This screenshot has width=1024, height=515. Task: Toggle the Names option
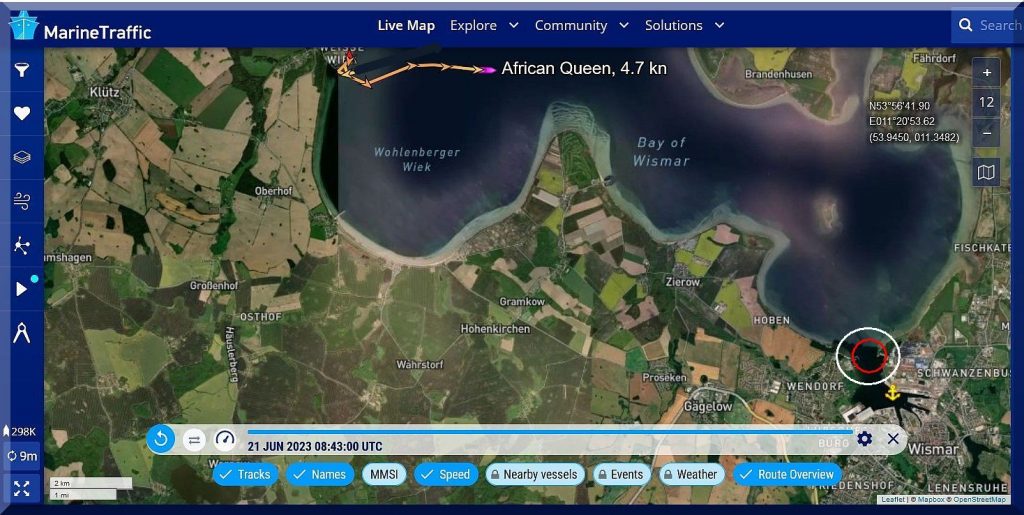(319, 474)
